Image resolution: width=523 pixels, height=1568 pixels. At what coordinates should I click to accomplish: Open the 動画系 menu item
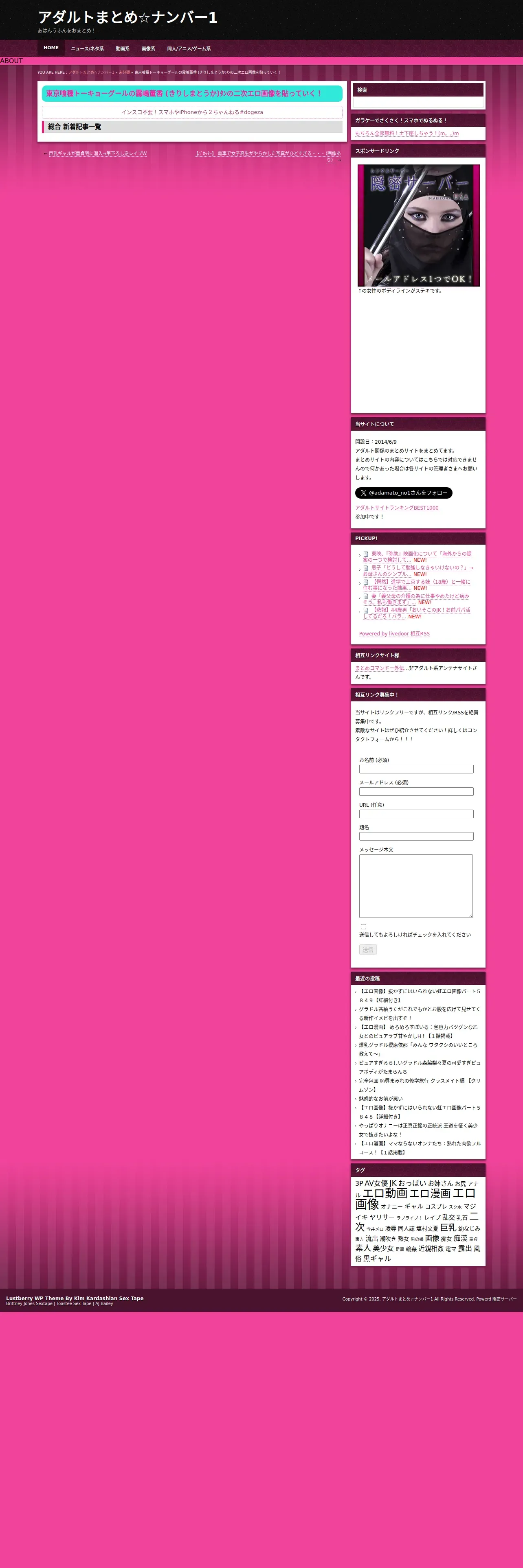click(x=122, y=48)
